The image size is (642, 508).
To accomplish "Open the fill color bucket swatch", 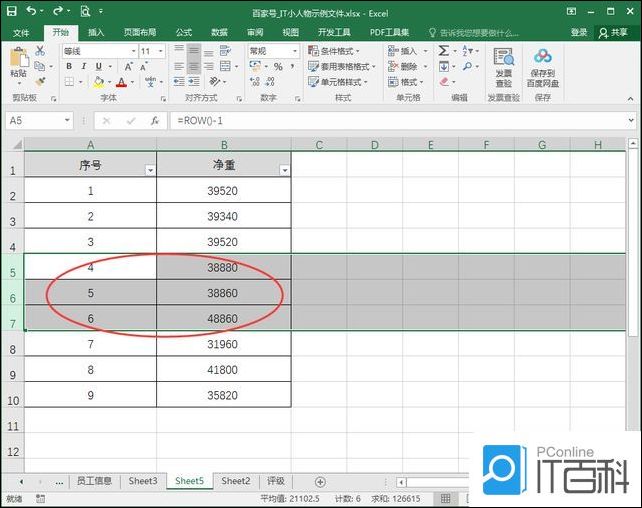I will coord(99,82).
